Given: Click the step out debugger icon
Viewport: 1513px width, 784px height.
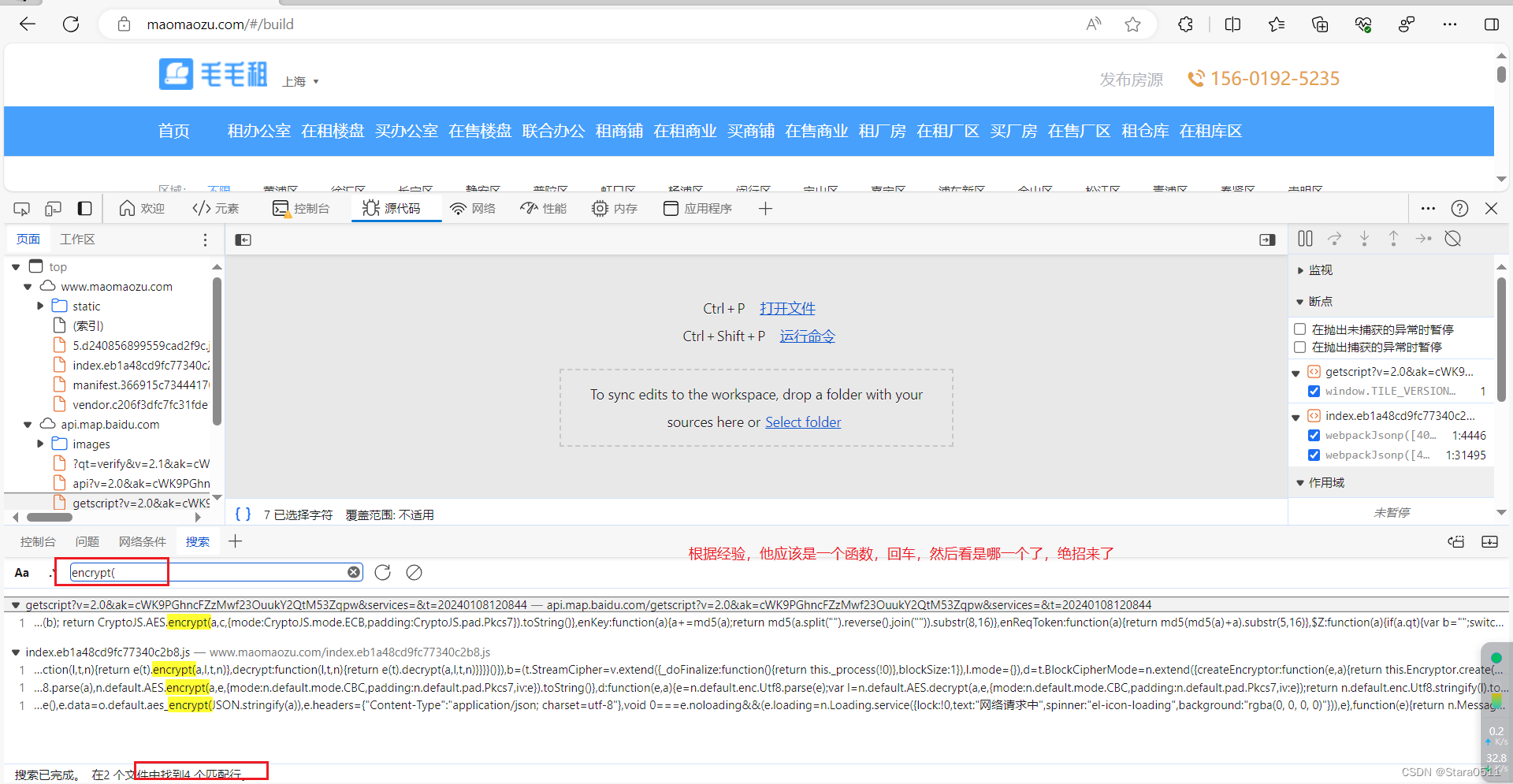Looking at the screenshot, I should tap(1393, 239).
